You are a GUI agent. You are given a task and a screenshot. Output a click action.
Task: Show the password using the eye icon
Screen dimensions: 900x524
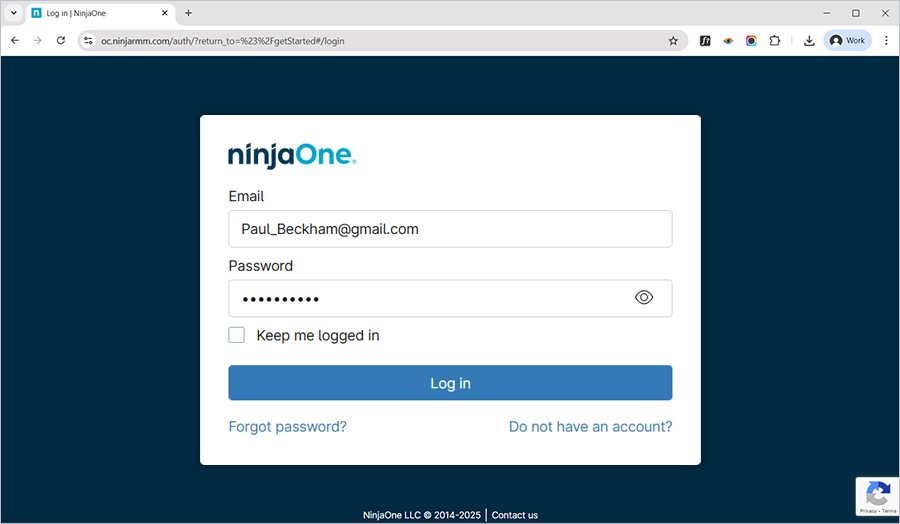644,298
